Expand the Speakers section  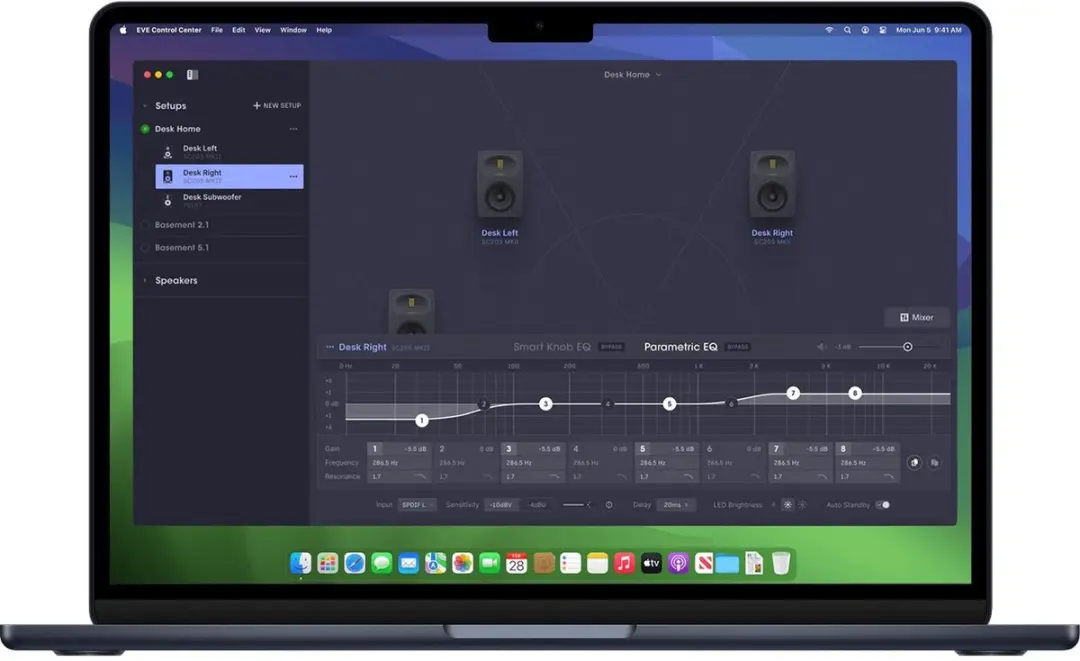click(x=145, y=280)
